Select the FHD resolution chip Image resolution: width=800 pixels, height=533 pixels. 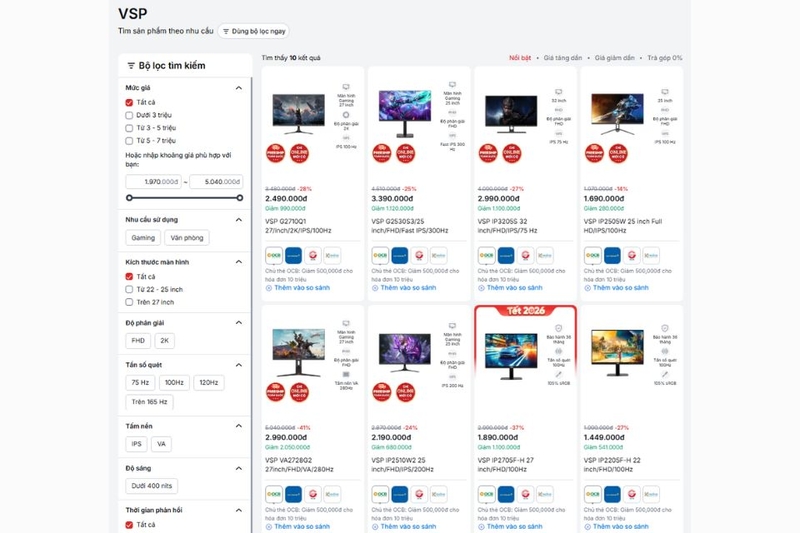[x=138, y=341]
